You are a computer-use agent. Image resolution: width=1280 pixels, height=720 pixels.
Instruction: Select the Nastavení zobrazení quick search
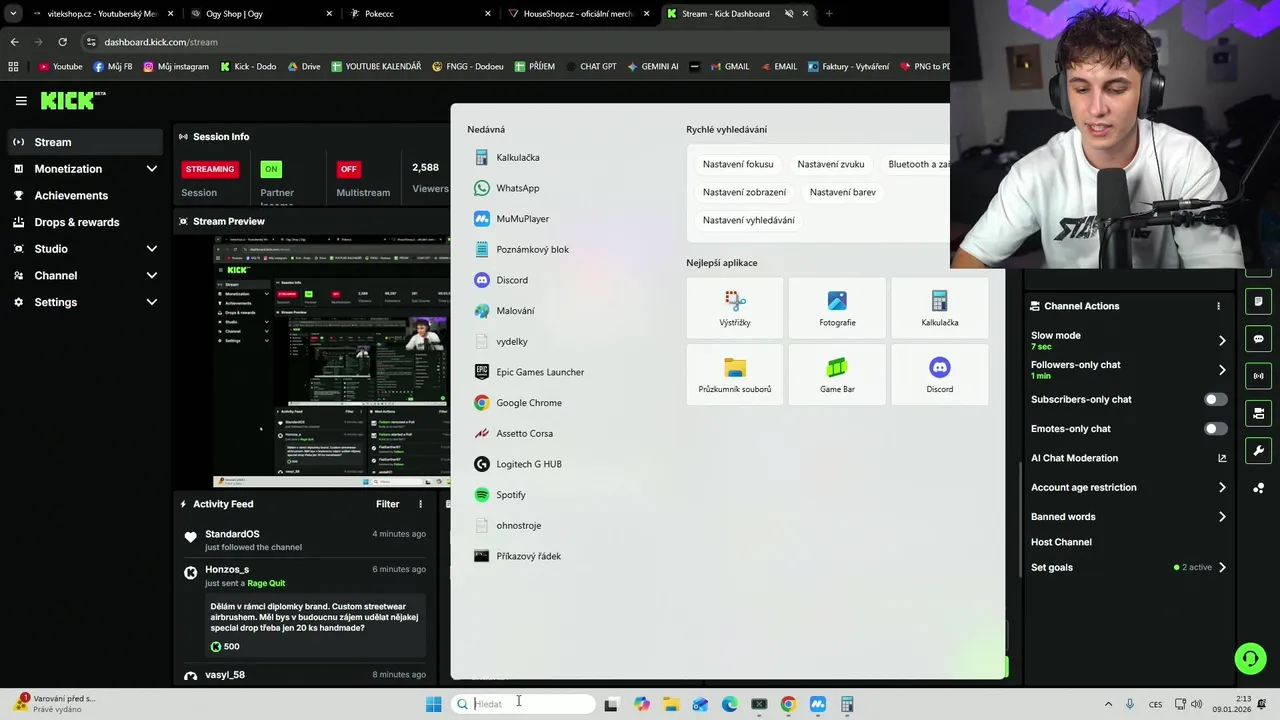744,192
